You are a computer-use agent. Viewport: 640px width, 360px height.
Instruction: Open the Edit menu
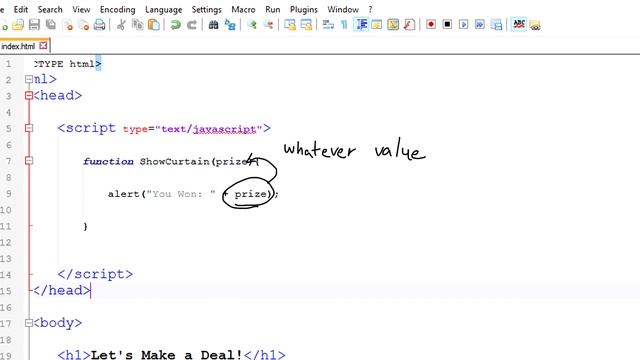pos(21,9)
